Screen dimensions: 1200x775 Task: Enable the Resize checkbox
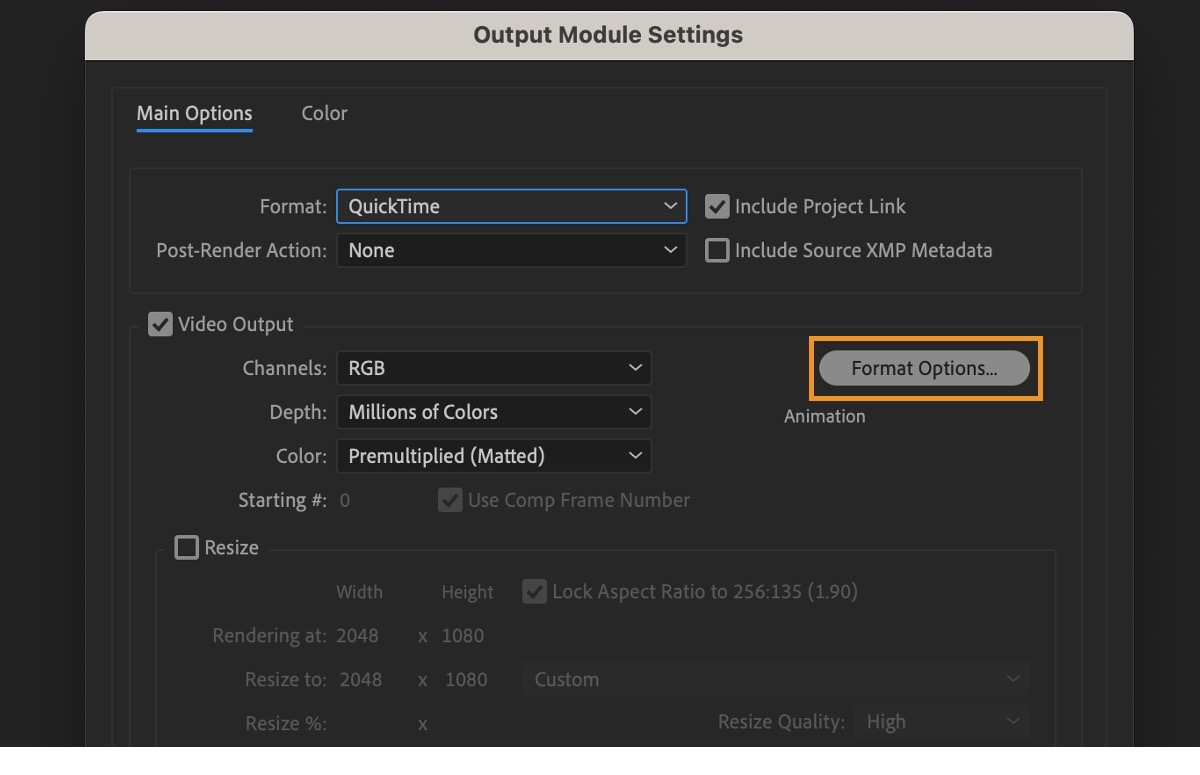tap(186, 547)
